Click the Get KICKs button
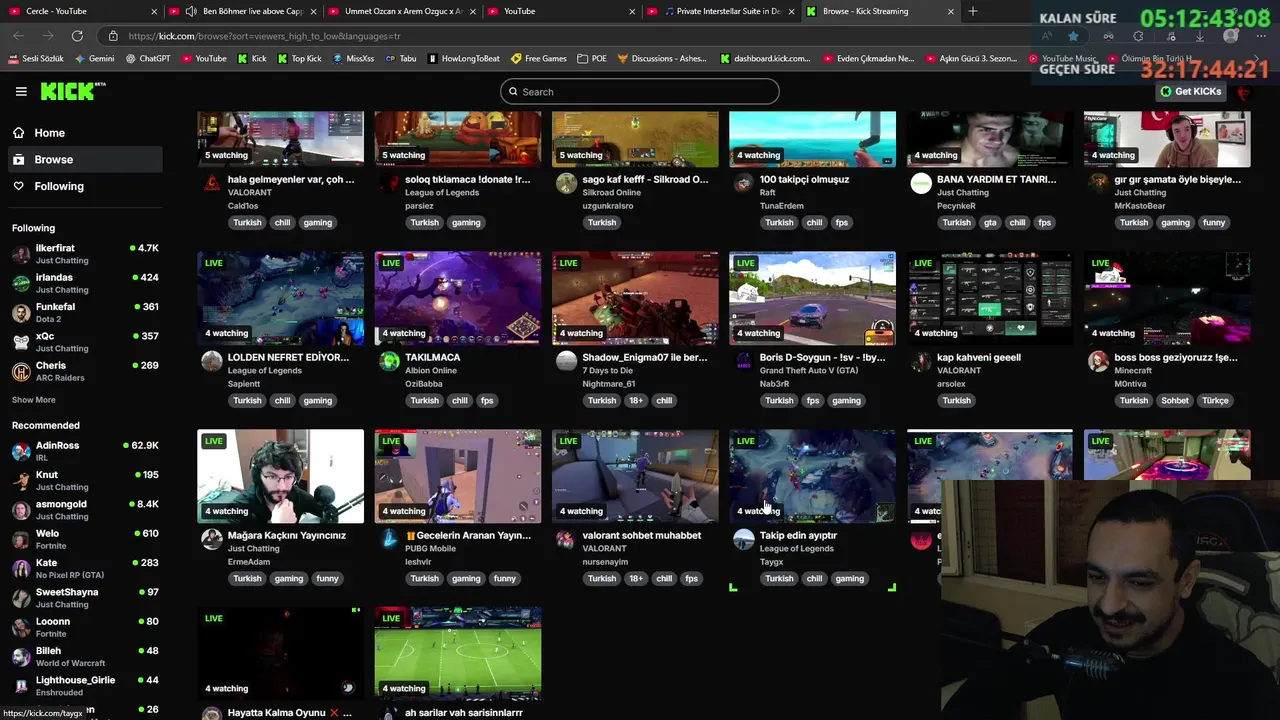 pyautogui.click(x=1190, y=91)
